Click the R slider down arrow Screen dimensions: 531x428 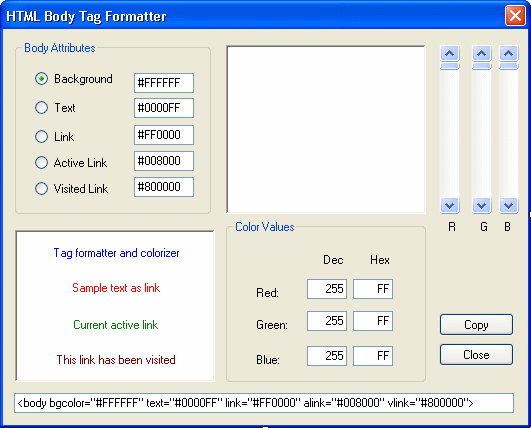click(x=449, y=206)
